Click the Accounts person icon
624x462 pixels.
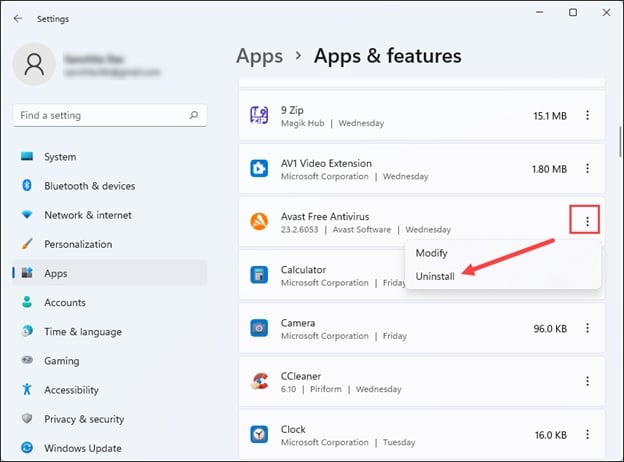coord(27,302)
